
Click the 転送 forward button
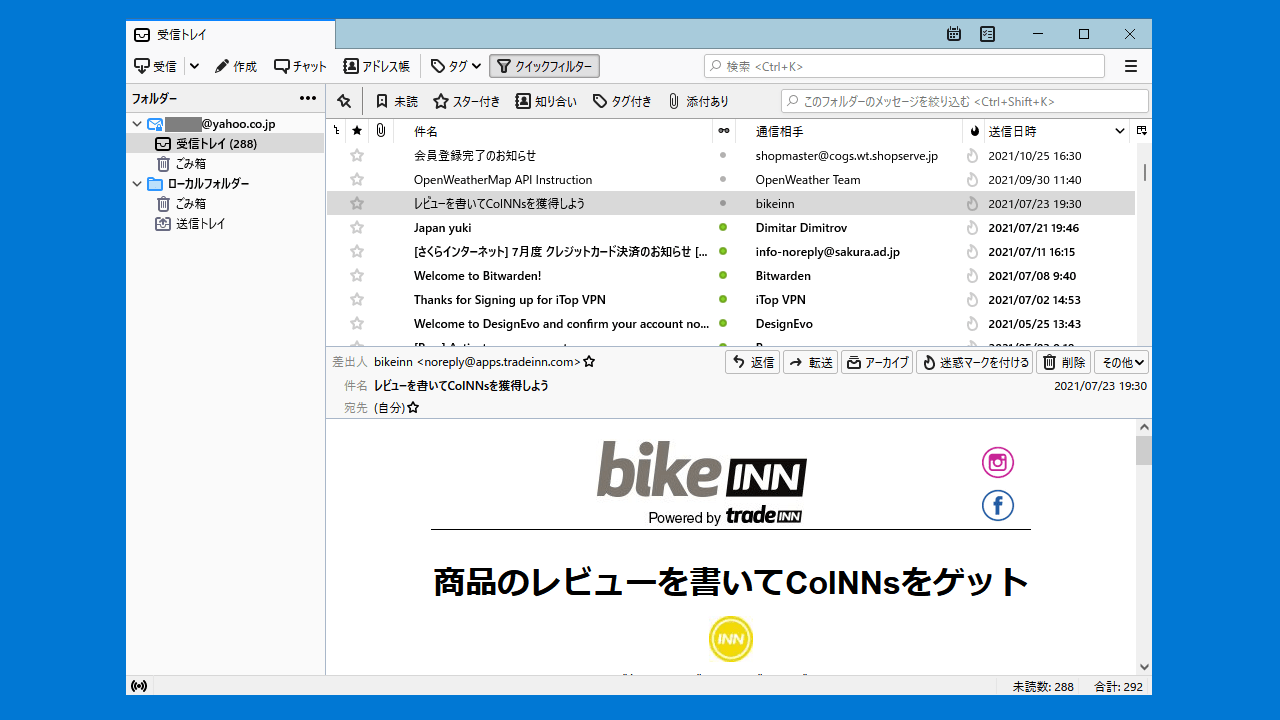810,362
